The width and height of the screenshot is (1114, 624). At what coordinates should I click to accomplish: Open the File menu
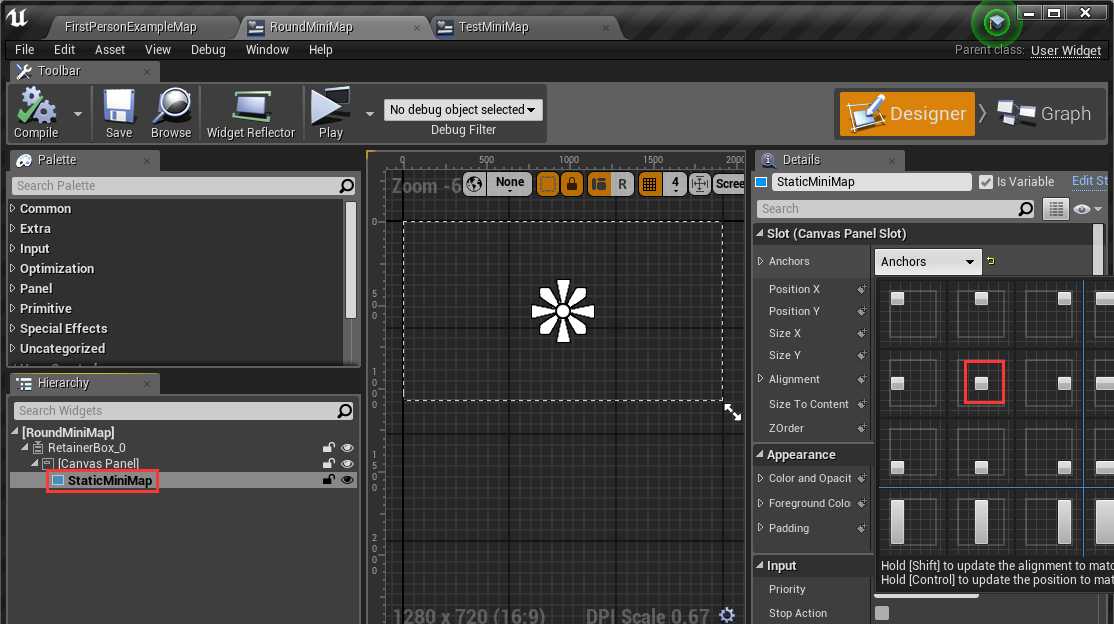click(24, 50)
